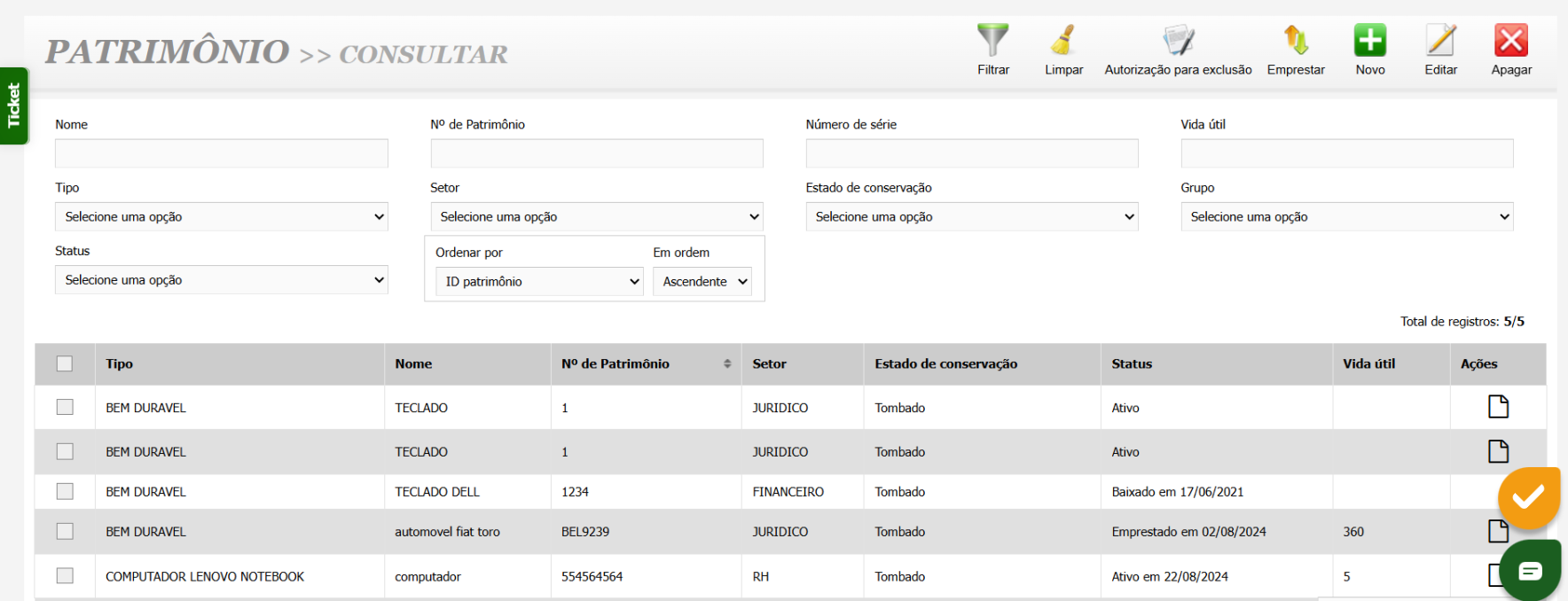This screenshot has height=601, width=1568.
Task: Click the orange checkmark floating button
Action: tap(1528, 497)
